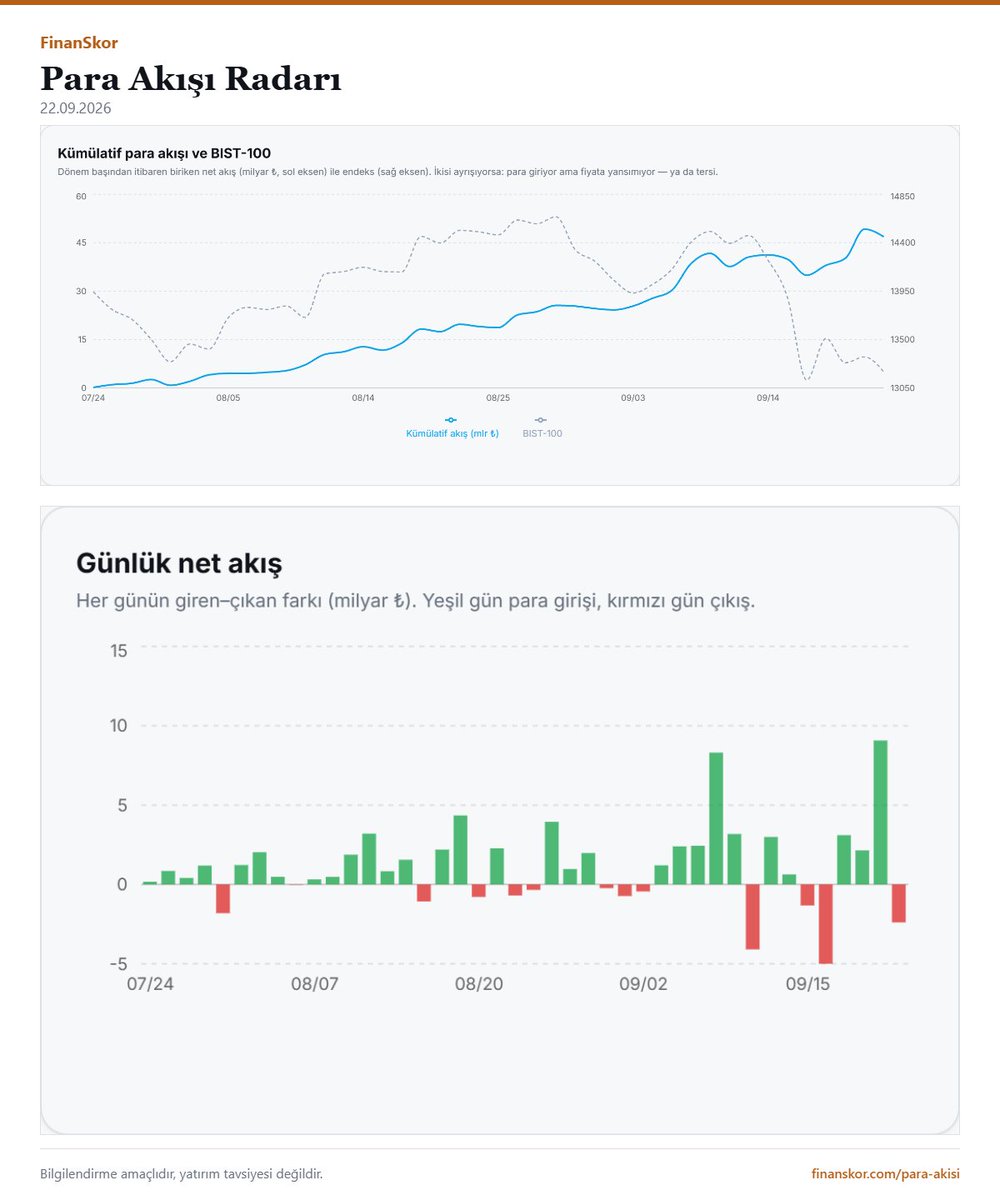This screenshot has width=1000, height=1200.
Task: Select the 08/25 tick on cumulative chart
Action: click(x=498, y=398)
